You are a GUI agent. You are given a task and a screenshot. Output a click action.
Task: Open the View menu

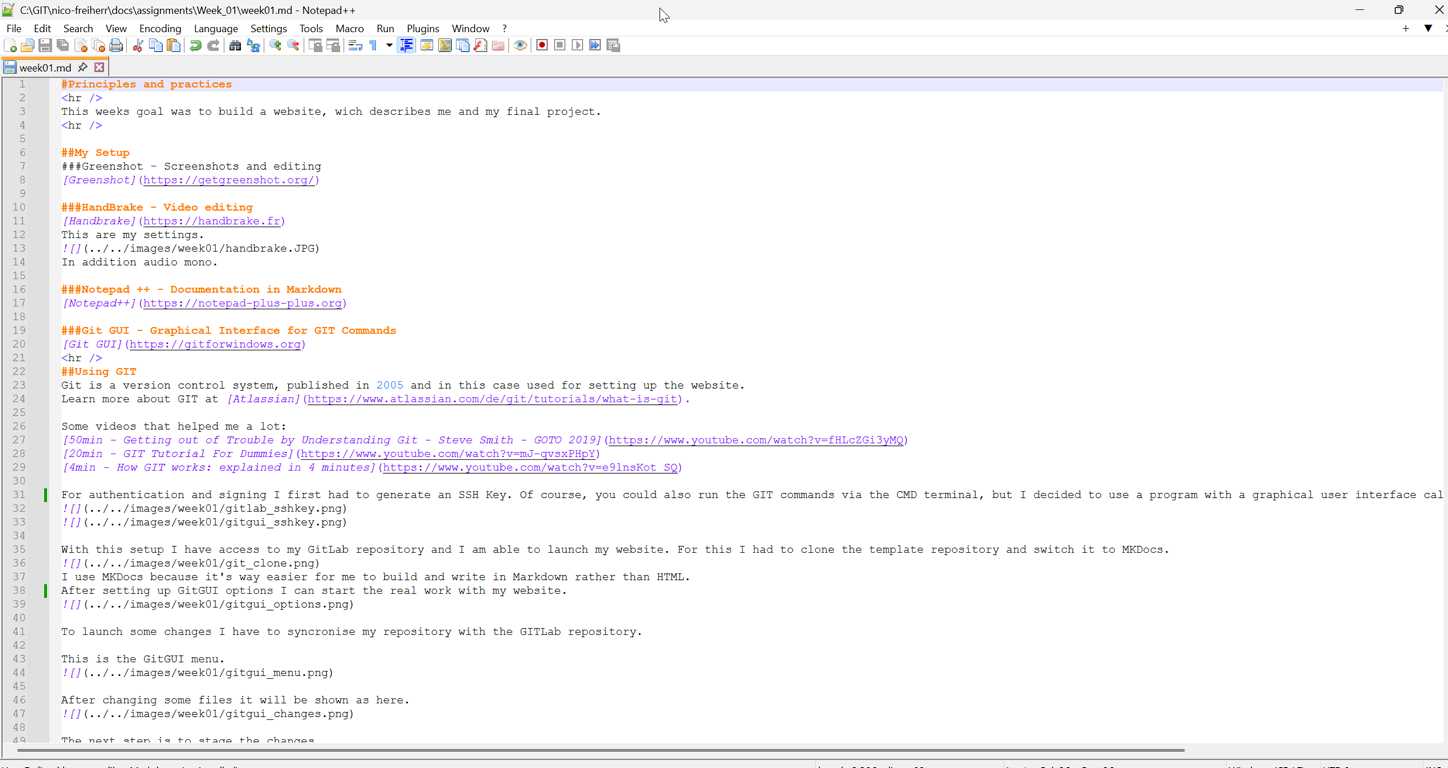click(x=116, y=28)
